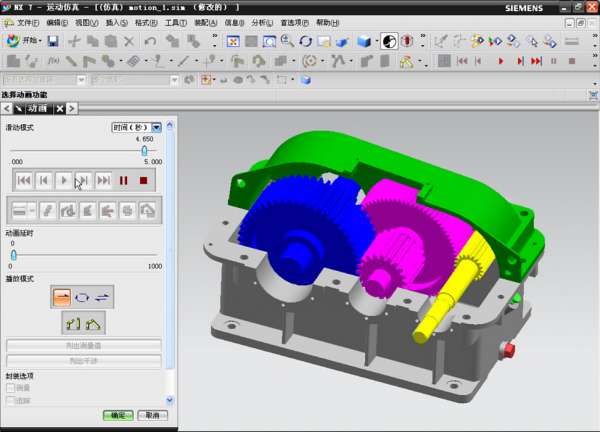Click the Delete X icon in toolbar
The width and height of the screenshot is (600, 432).
point(129,41)
